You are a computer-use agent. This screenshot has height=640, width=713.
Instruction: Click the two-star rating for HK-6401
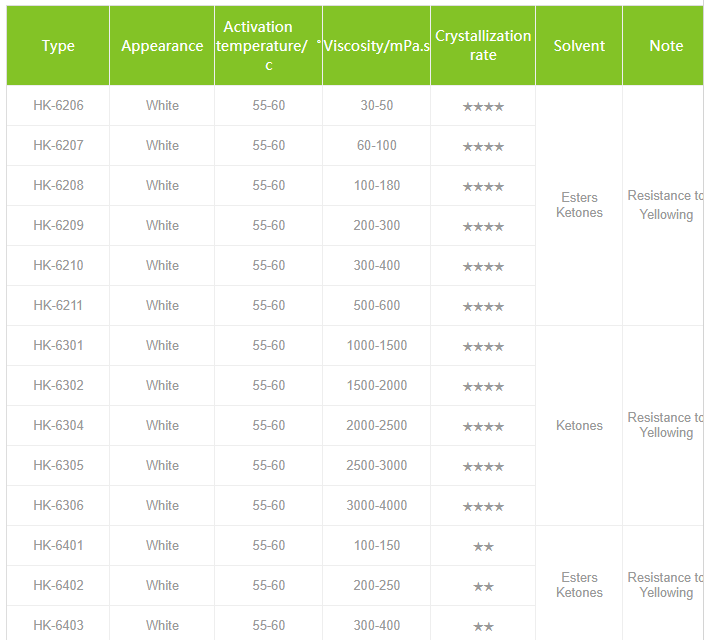[x=483, y=546]
